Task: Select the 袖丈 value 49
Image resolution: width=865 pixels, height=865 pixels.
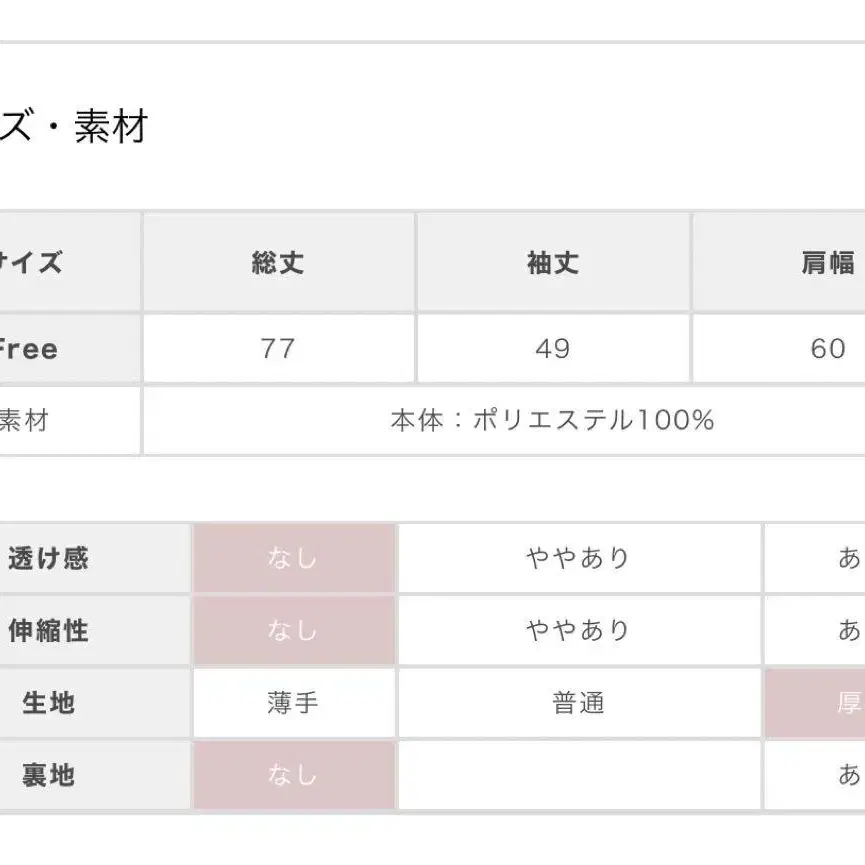Action: [x=553, y=349]
